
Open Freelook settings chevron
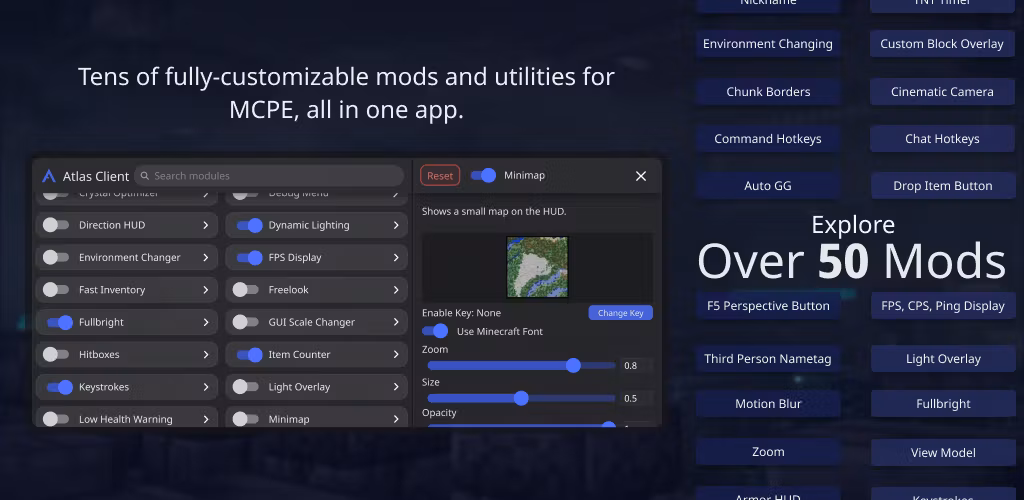point(396,290)
